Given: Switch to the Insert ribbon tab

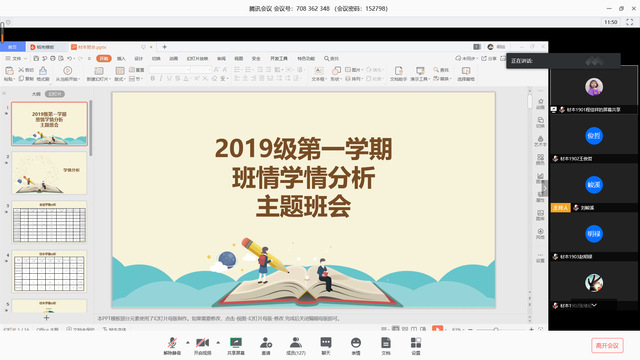Looking at the screenshot, I should coord(121,58).
